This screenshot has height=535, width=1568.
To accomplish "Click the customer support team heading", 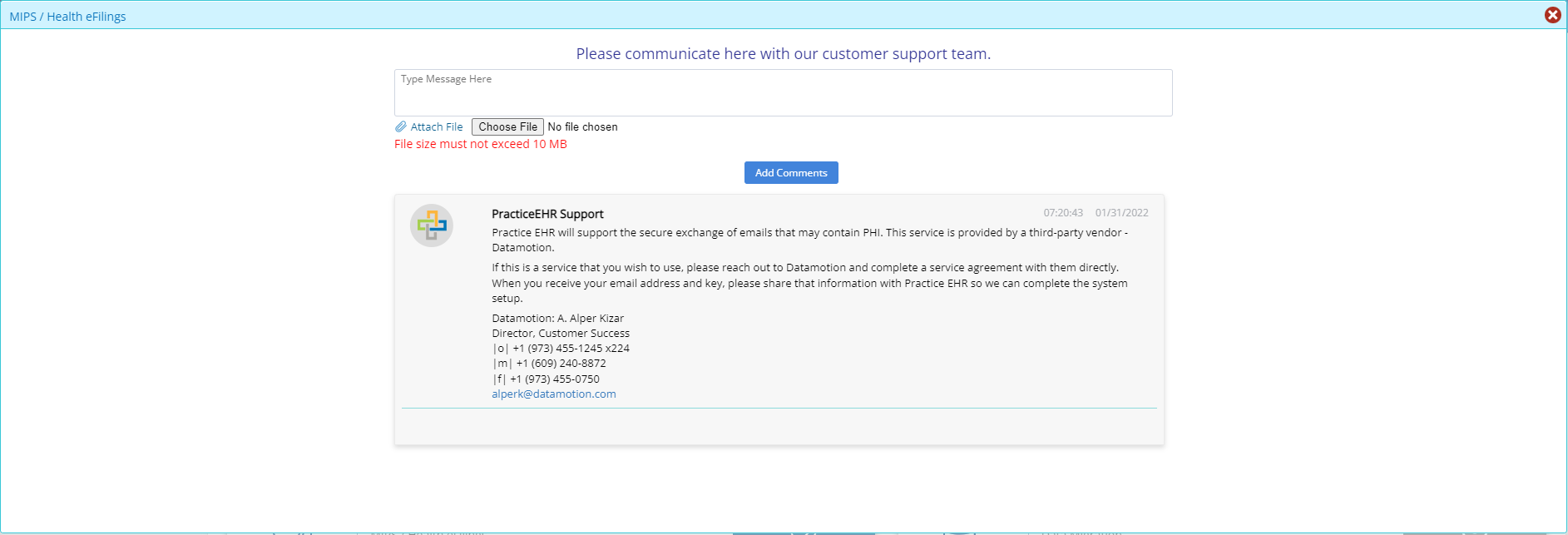I will click(783, 54).
